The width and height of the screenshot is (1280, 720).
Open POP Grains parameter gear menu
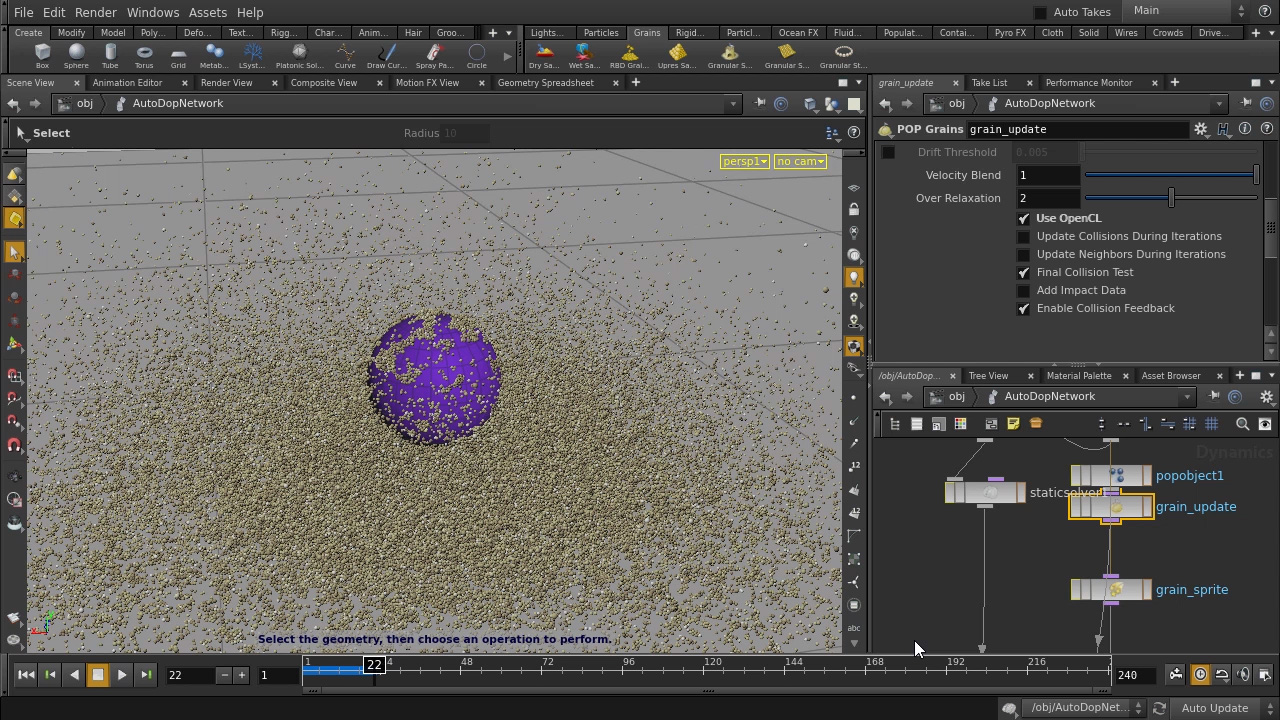click(1201, 129)
